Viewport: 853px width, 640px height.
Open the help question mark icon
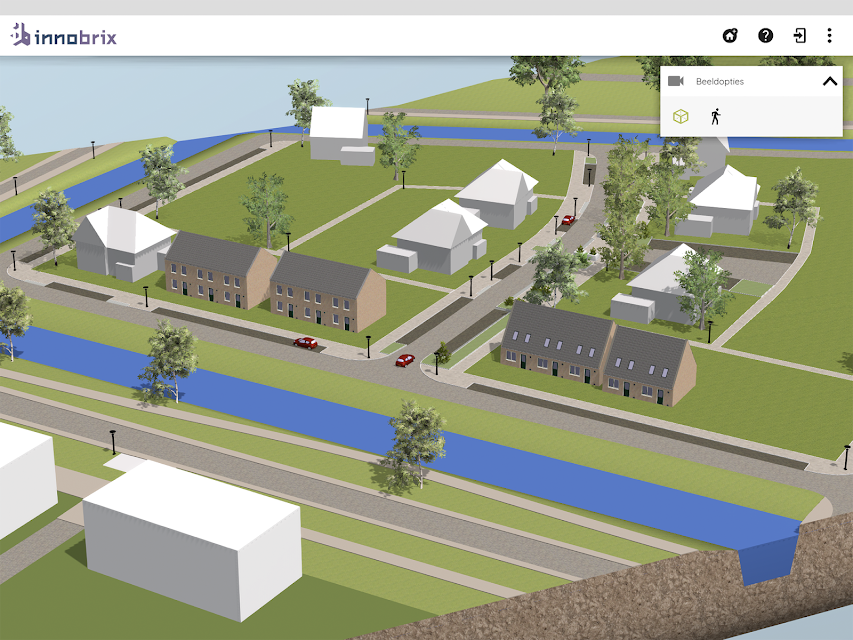pyautogui.click(x=765, y=36)
